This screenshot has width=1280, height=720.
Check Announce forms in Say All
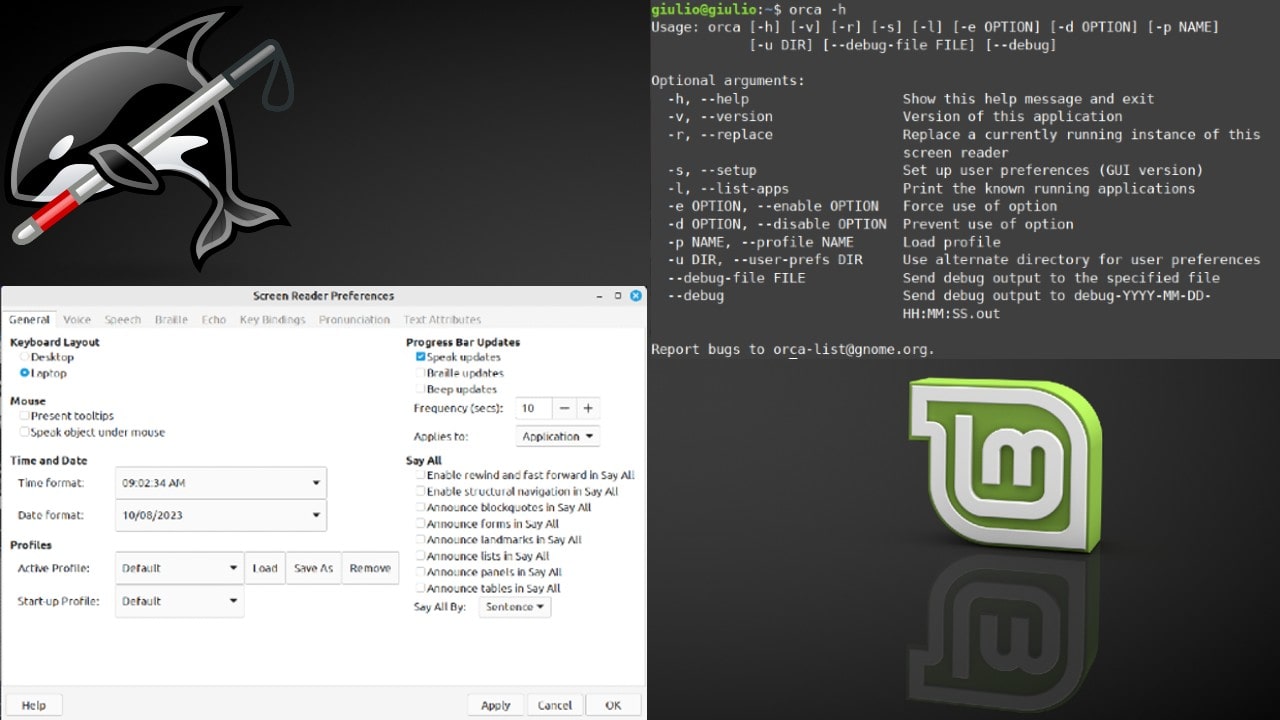point(487,524)
